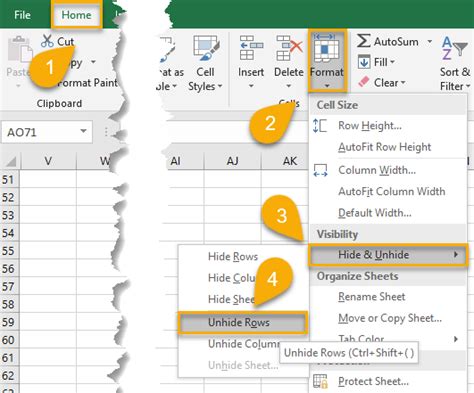474x393 pixels.
Task: Open the Delete dropdown arrow
Action: click(x=289, y=86)
